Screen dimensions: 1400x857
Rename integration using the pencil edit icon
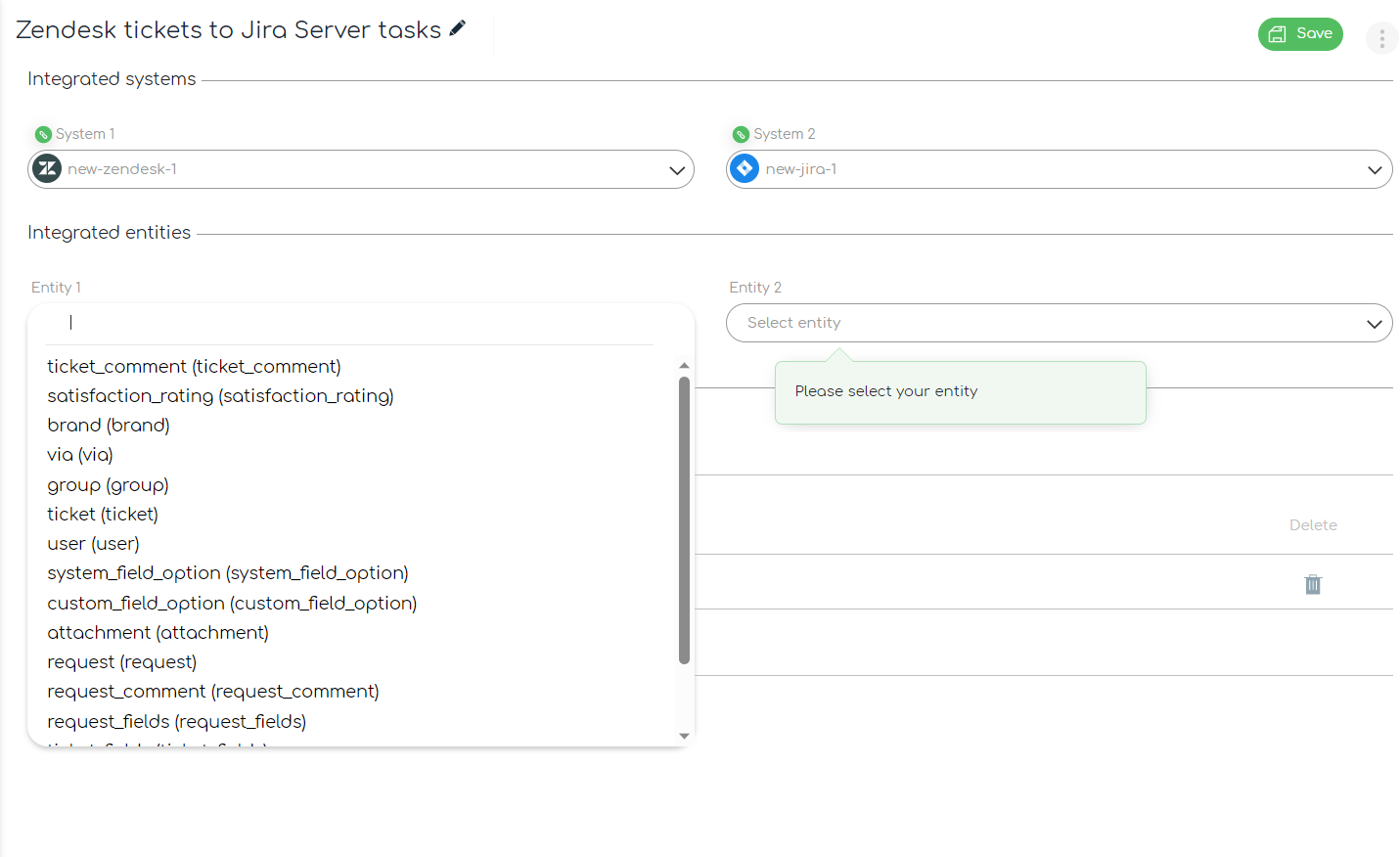pos(458,29)
